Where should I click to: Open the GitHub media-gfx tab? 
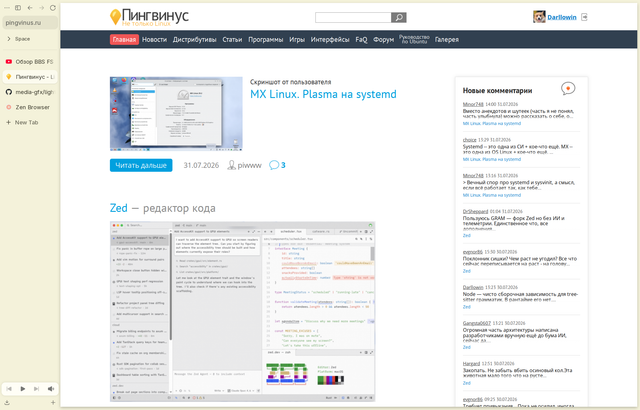[x=30, y=92]
